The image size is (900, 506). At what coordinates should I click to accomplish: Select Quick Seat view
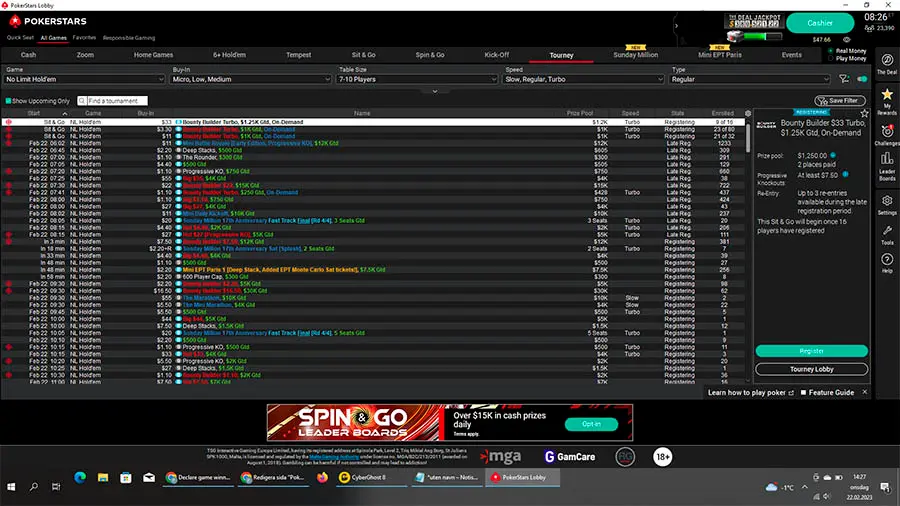click(20, 38)
